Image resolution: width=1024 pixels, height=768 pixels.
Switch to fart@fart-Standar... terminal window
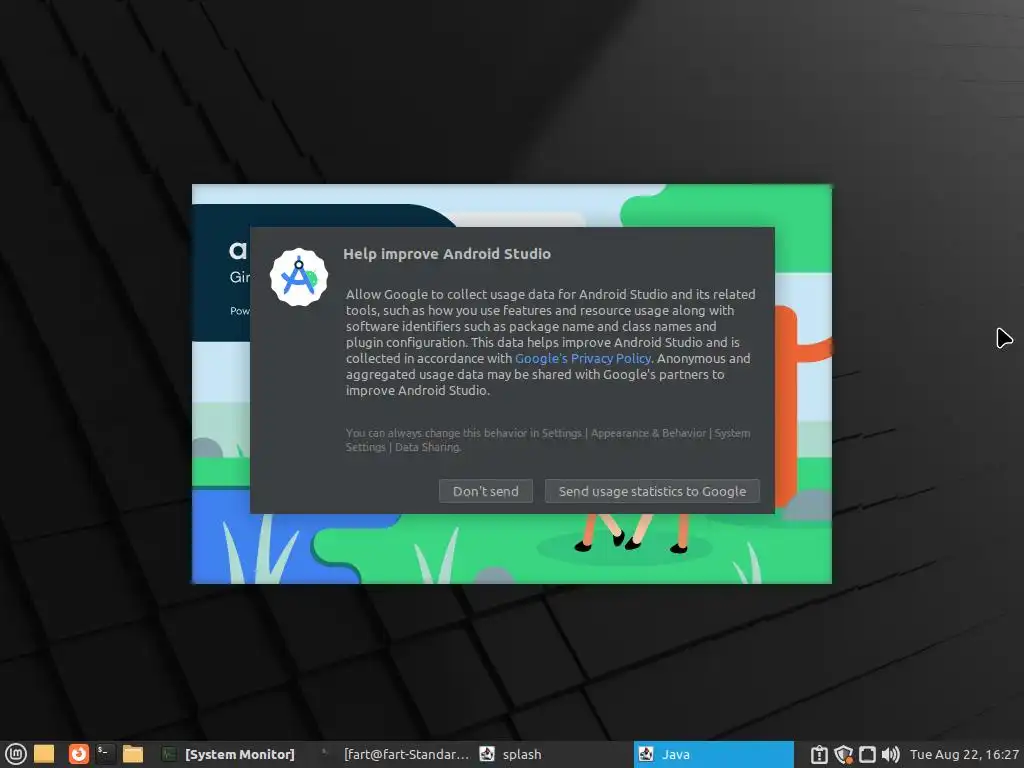395,754
